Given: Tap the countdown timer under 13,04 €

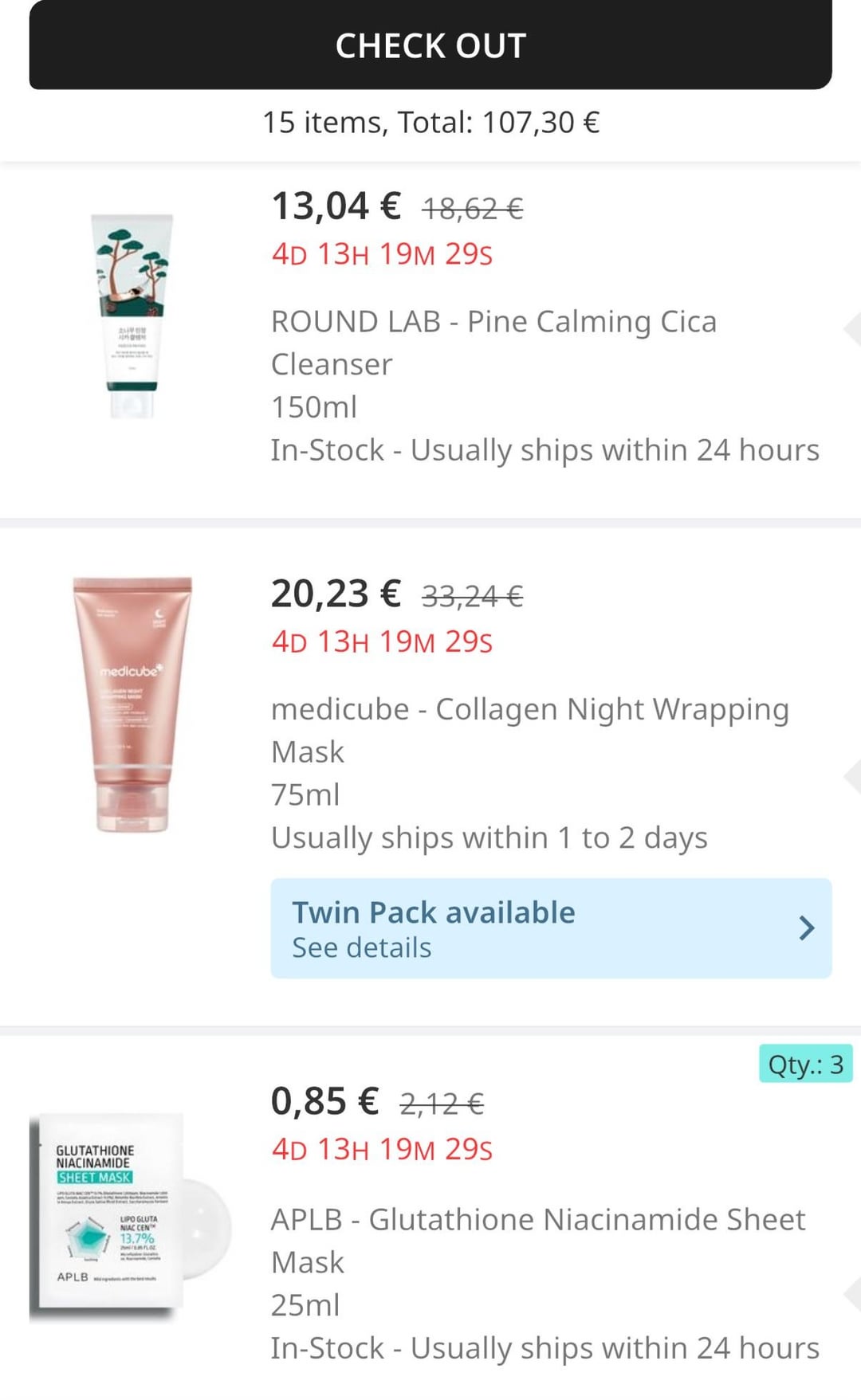Looking at the screenshot, I should (x=382, y=254).
